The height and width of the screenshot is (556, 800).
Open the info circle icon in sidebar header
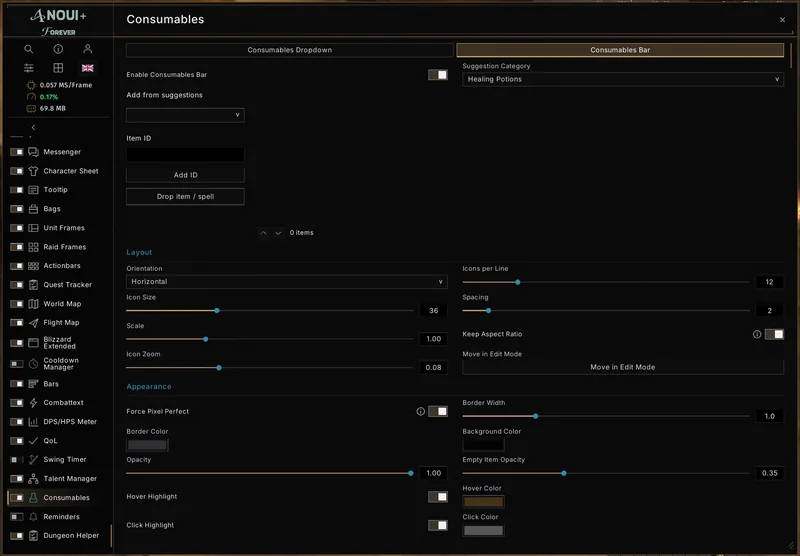pyautogui.click(x=58, y=49)
